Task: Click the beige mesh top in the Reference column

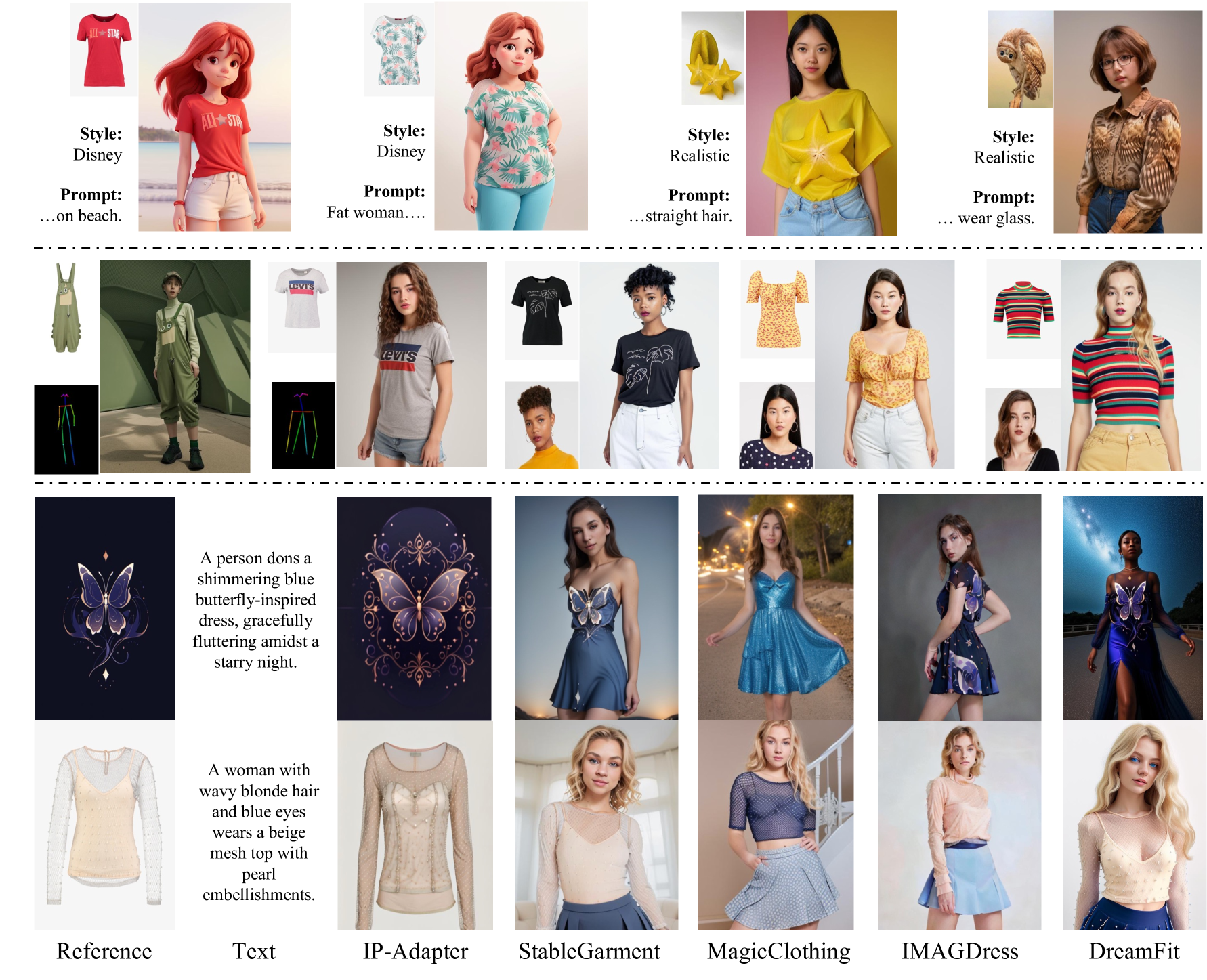Action: pyautogui.click(x=105, y=825)
